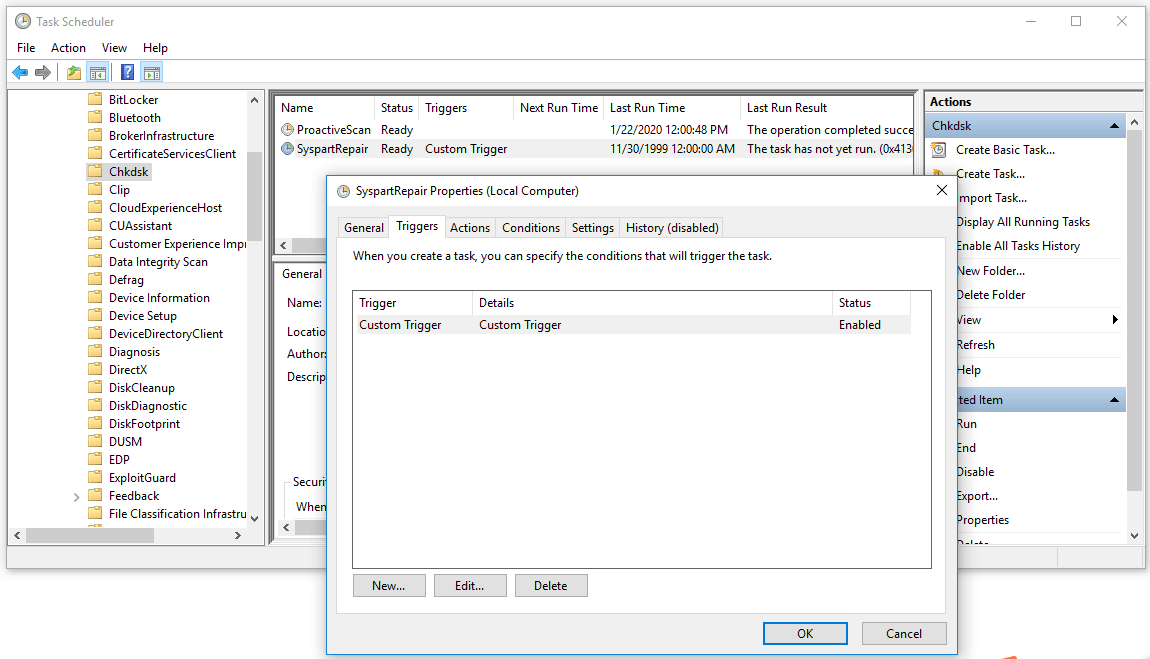Toggle the Show/Hide Action Pane toolbar icon
The image size is (1150, 659).
point(151,71)
